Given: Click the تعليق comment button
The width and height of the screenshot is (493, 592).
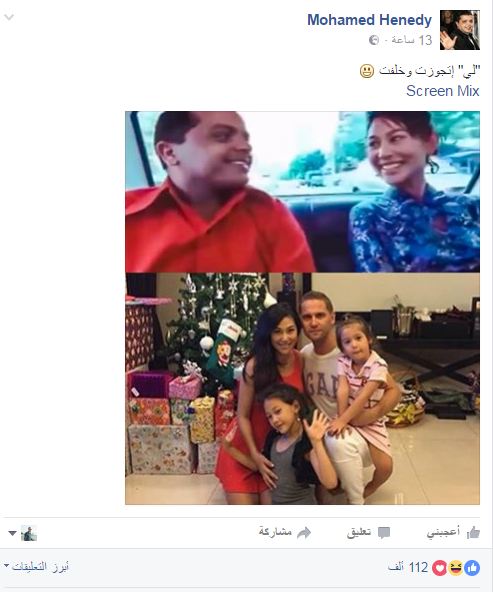Looking at the screenshot, I should click(359, 532).
